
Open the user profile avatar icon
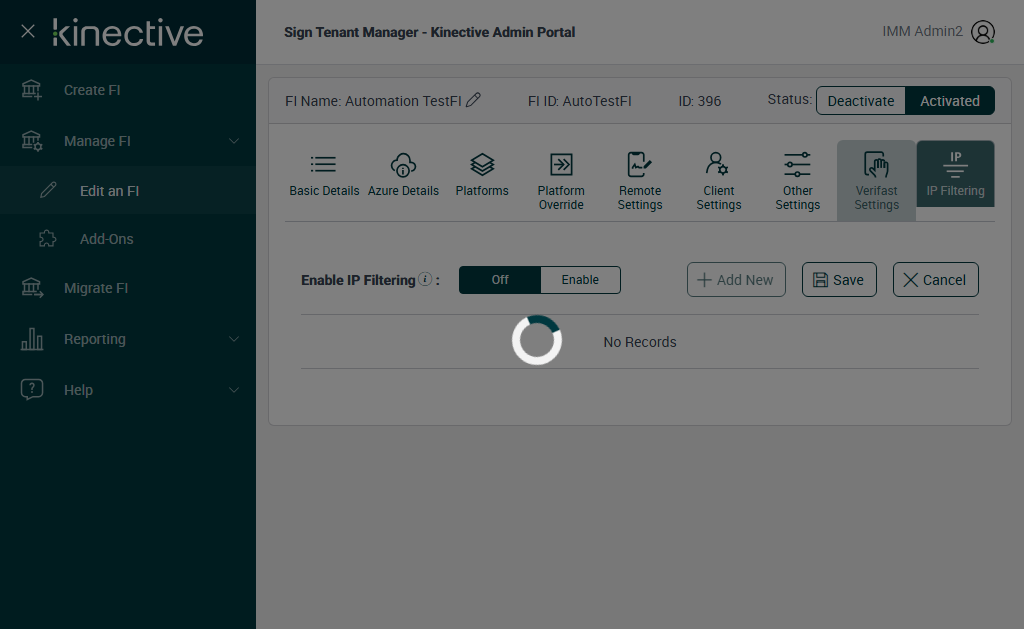point(982,31)
